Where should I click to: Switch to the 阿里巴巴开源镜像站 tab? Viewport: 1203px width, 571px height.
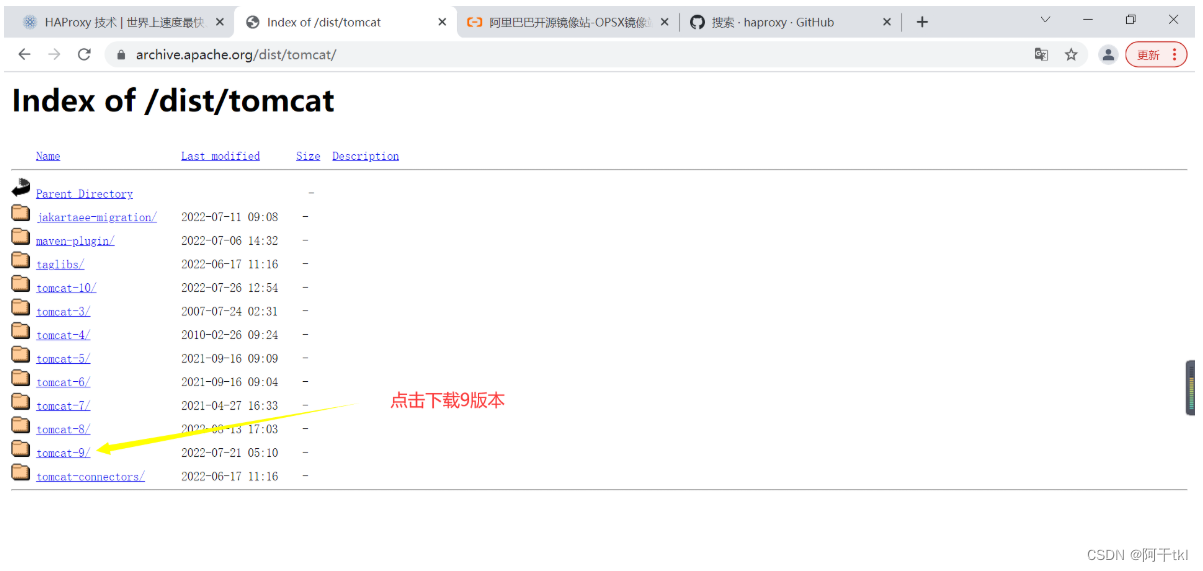pyautogui.click(x=567, y=22)
